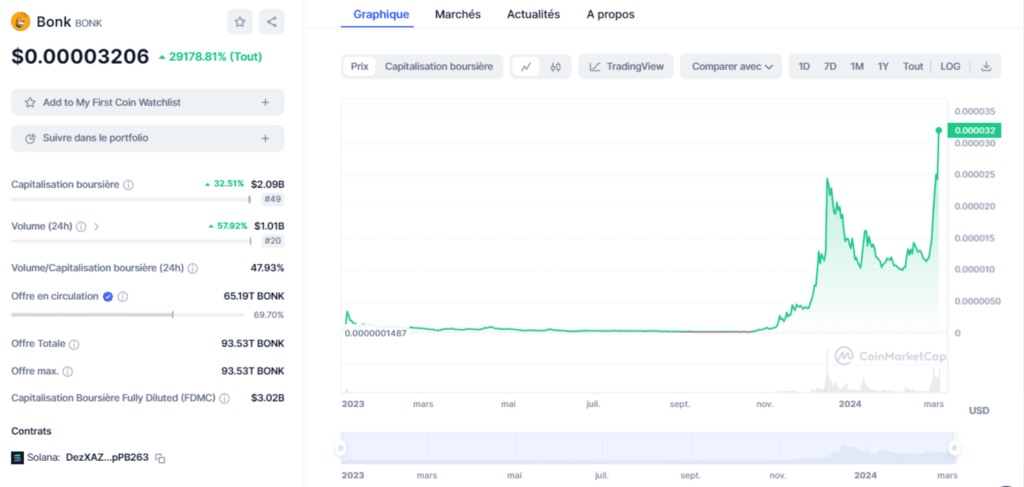The image size is (1024, 487).
Task: Select Tout time range
Action: pyautogui.click(x=913, y=67)
